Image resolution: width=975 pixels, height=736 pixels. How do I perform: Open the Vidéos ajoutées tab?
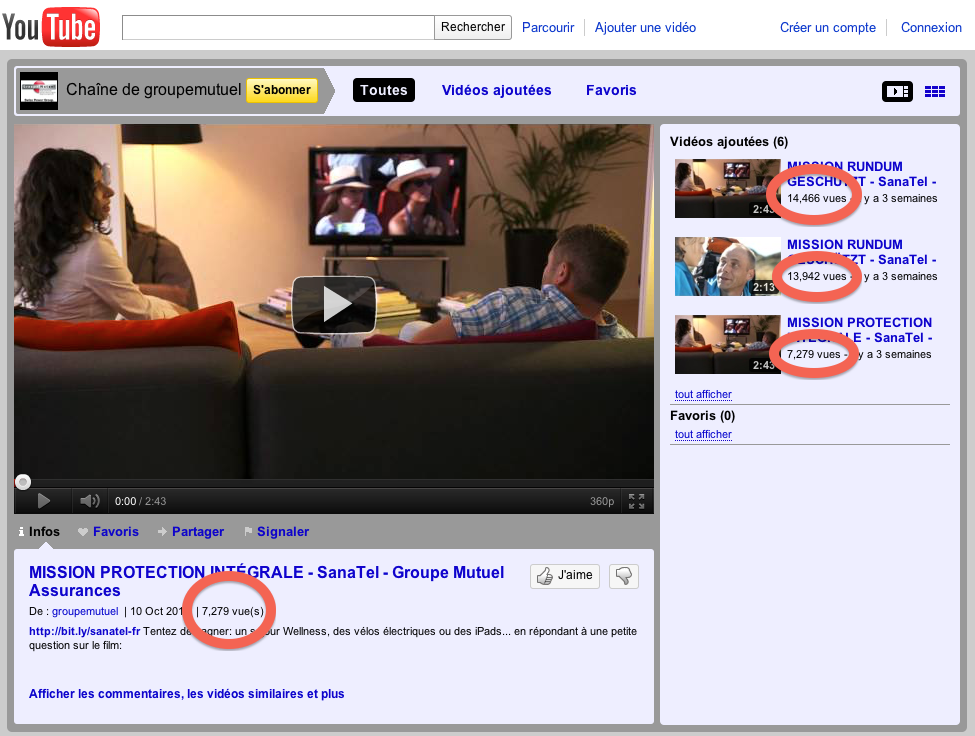pos(496,90)
